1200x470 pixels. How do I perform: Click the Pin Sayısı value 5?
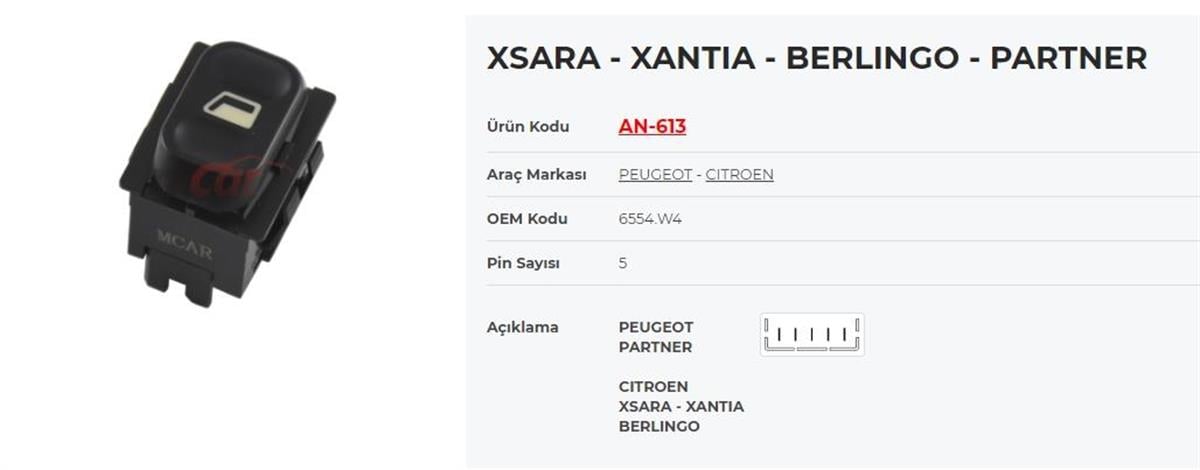pos(623,263)
